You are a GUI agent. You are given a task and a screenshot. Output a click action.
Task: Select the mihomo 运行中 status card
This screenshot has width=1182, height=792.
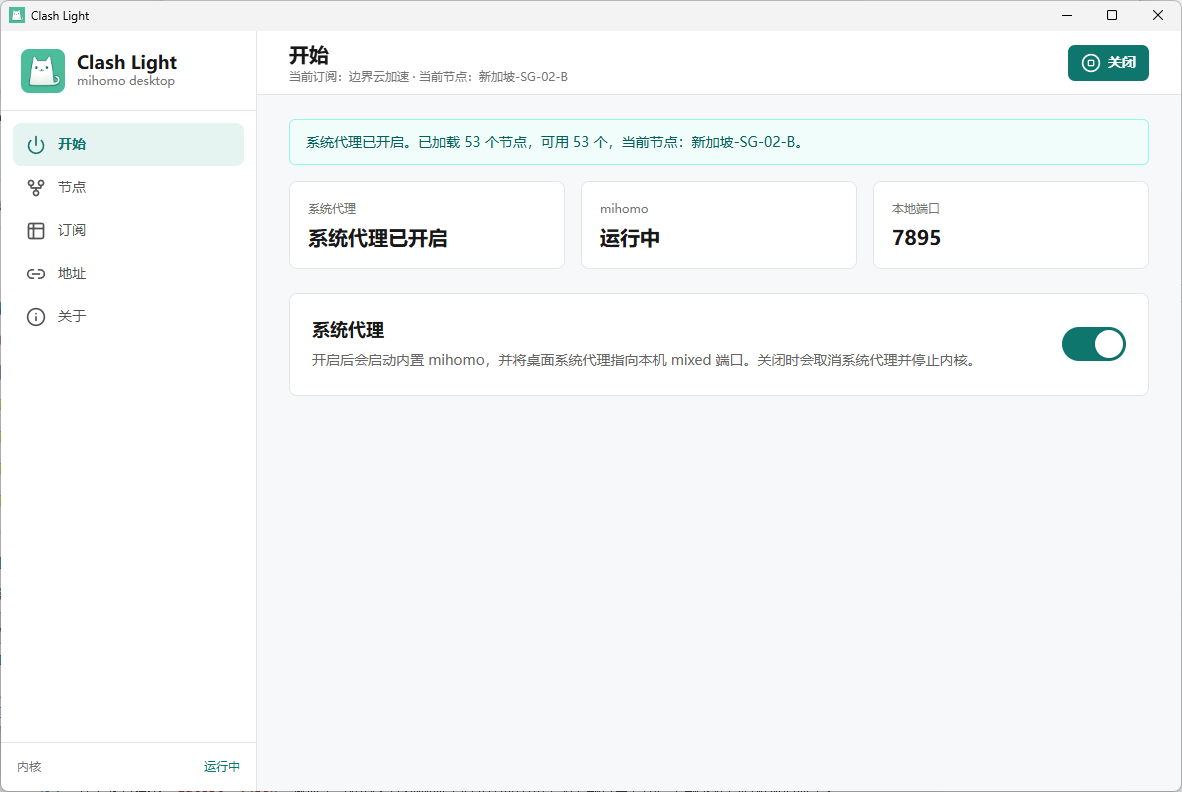[718, 225]
